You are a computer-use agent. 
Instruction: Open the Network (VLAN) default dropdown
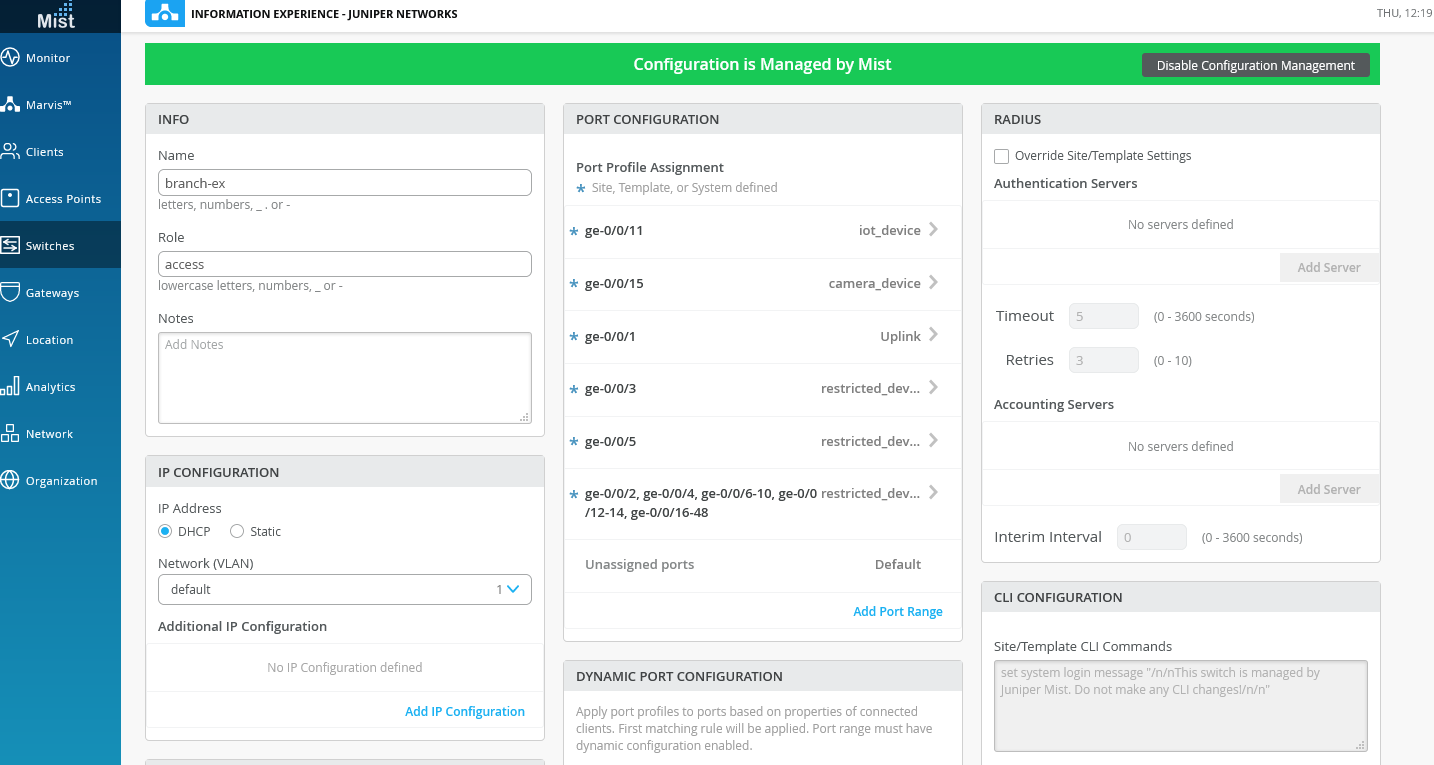point(344,589)
